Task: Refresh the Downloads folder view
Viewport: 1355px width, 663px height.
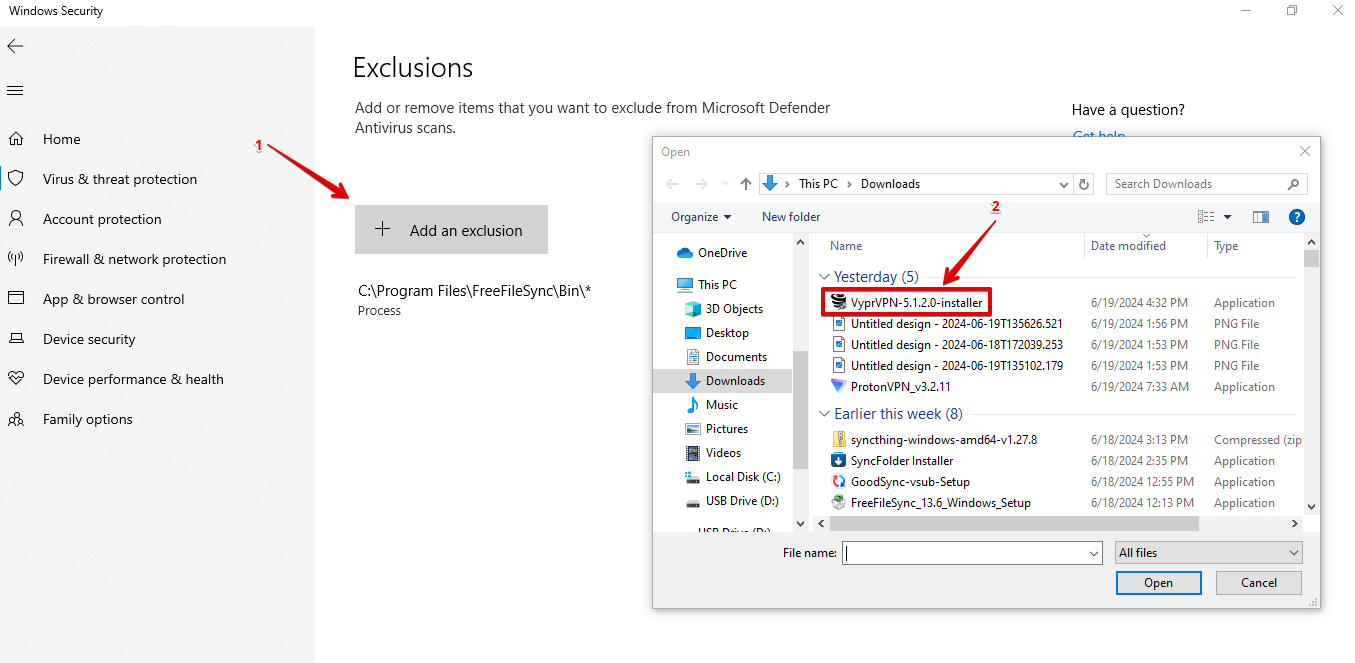Action: click(1085, 184)
